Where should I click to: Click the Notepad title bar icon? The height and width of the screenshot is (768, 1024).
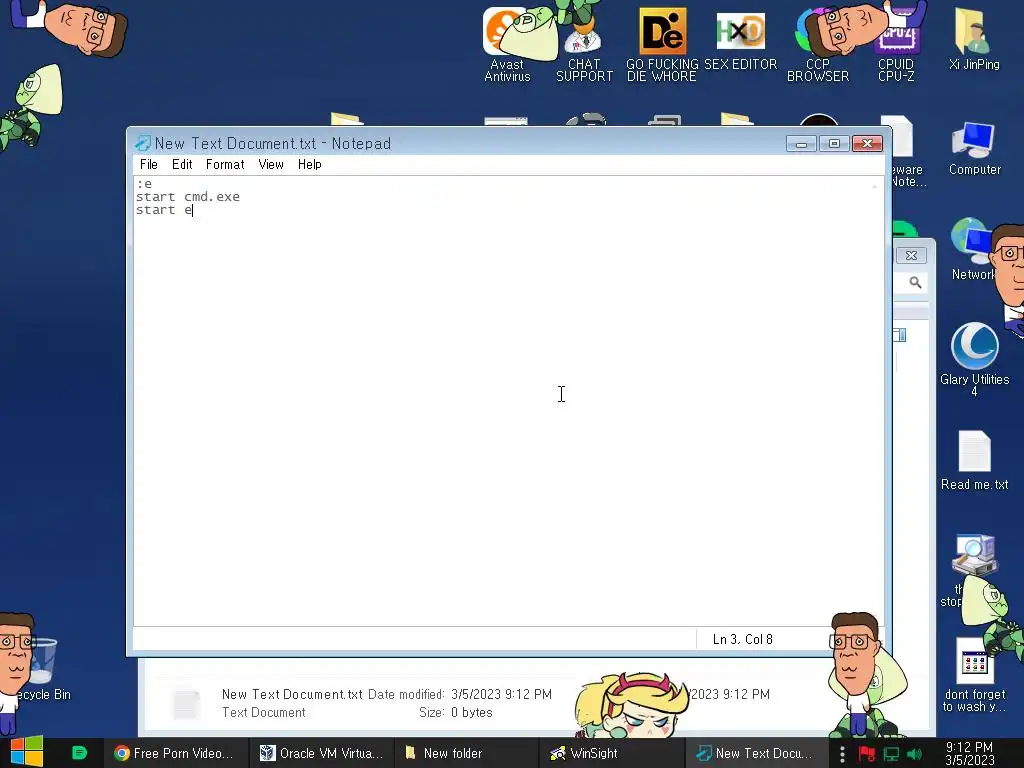(142, 143)
